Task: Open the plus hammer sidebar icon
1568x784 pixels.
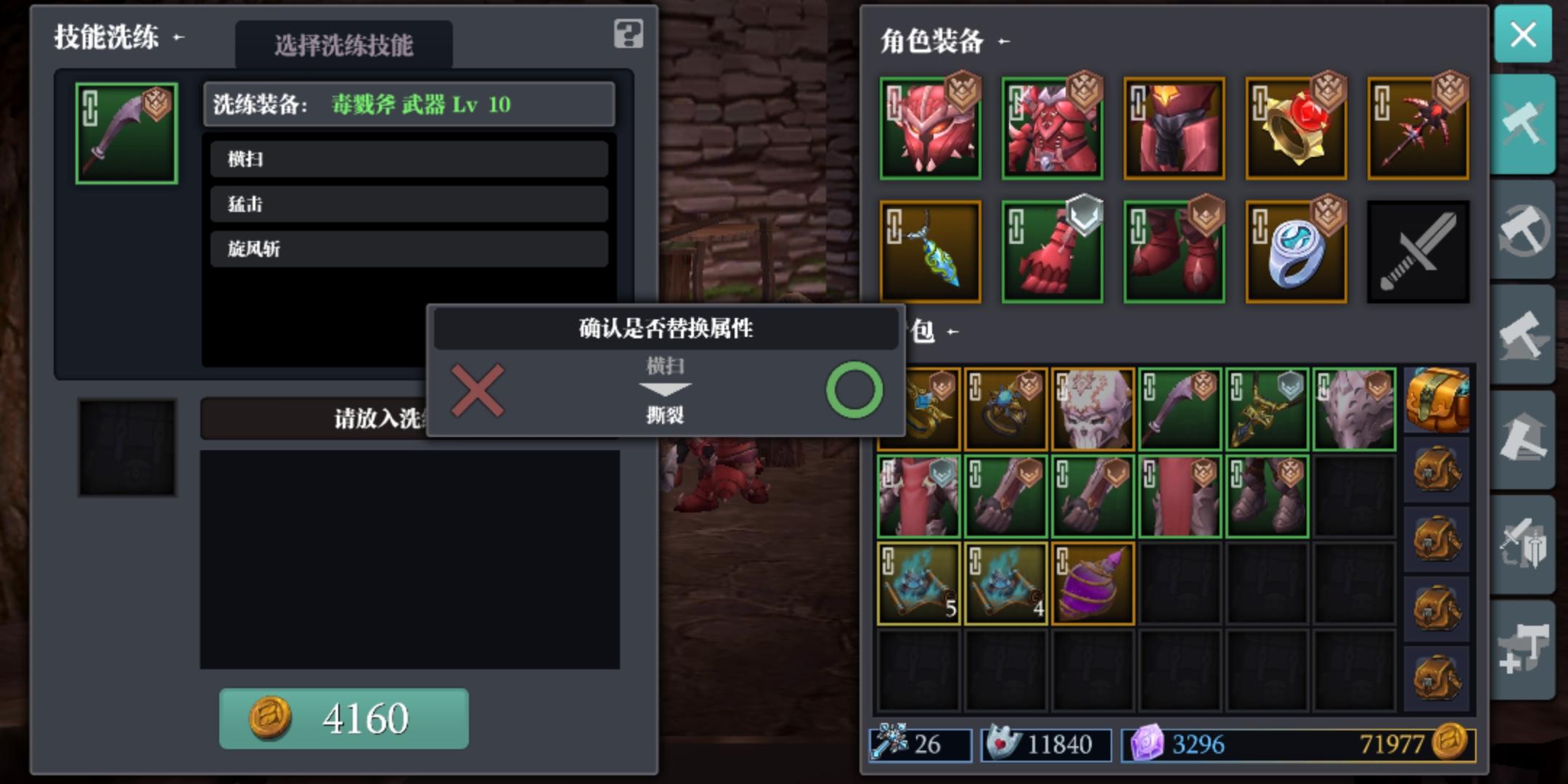Action: click(1523, 648)
